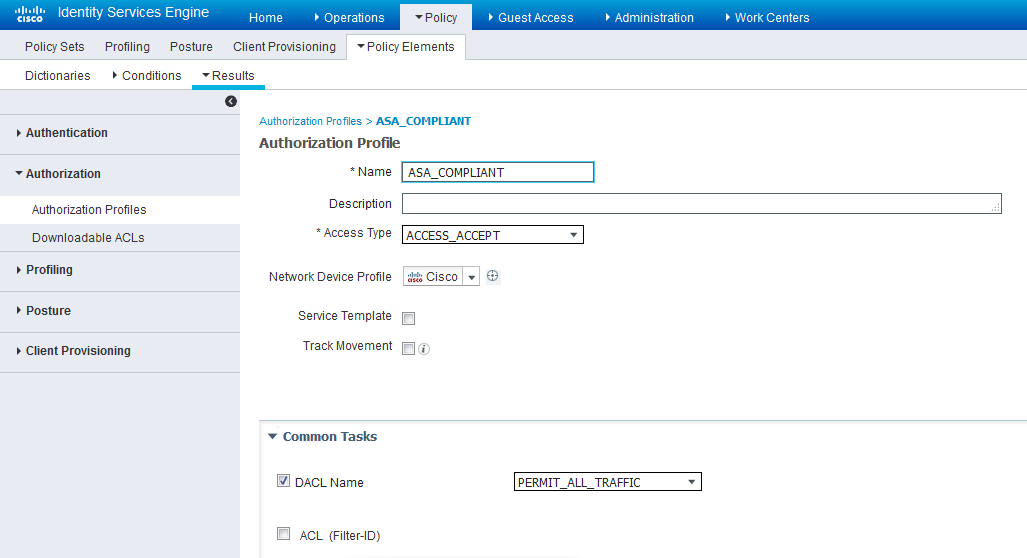1027x558 pixels.
Task: Enable the Service Template checkbox
Action: tap(409, 318)
